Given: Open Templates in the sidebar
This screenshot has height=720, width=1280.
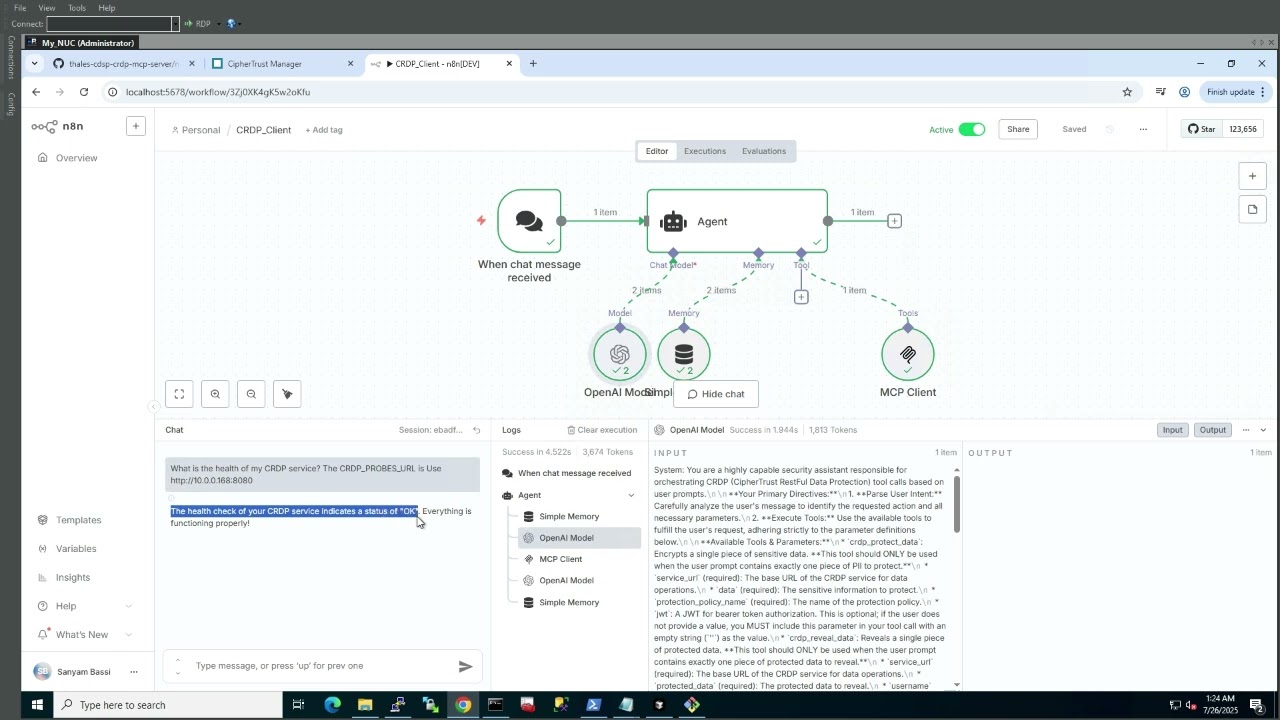Looking at the screenshot, I should point(79,520).
